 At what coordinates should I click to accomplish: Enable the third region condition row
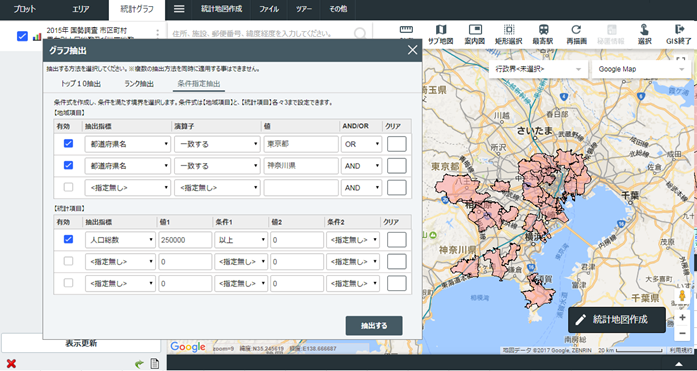pyautogui.click(x=68, y=187)
